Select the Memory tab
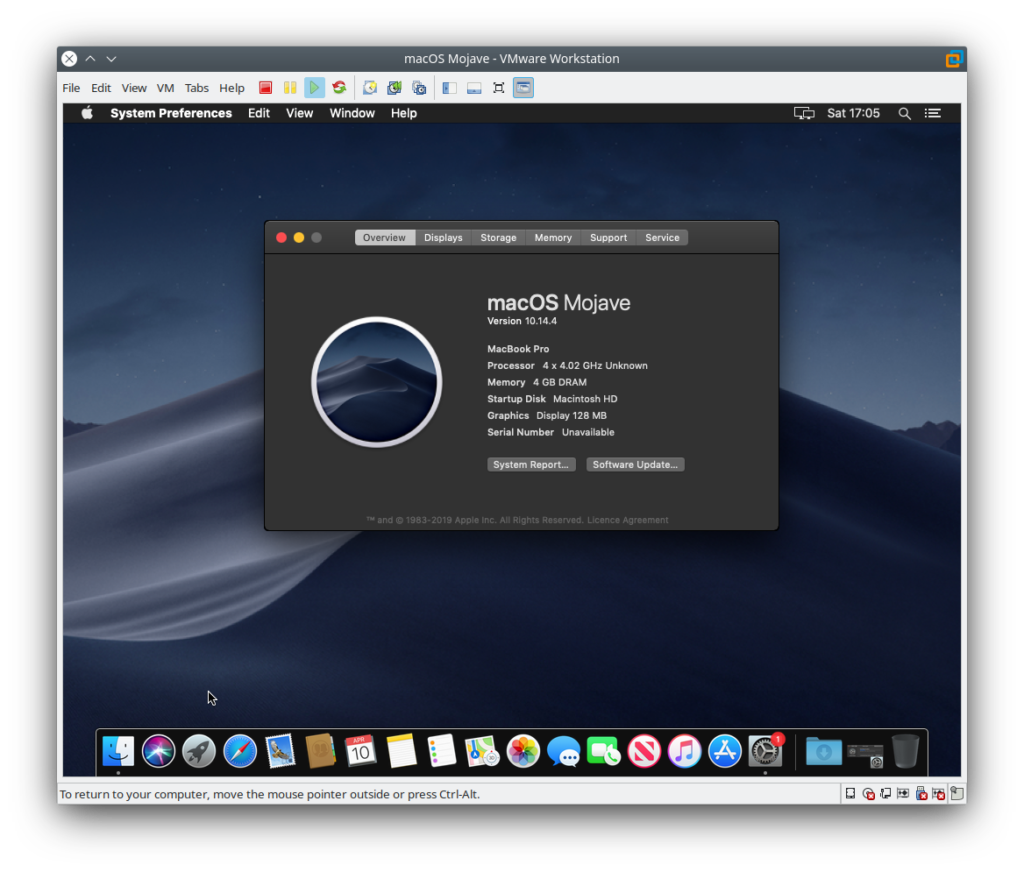Viewport: 1024px width, 872px height. [x=553, y=238]
